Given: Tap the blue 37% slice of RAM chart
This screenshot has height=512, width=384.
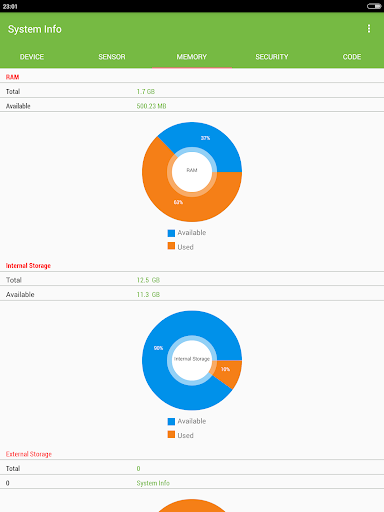Looking at the screenshot, I should (x=205, y=138).
